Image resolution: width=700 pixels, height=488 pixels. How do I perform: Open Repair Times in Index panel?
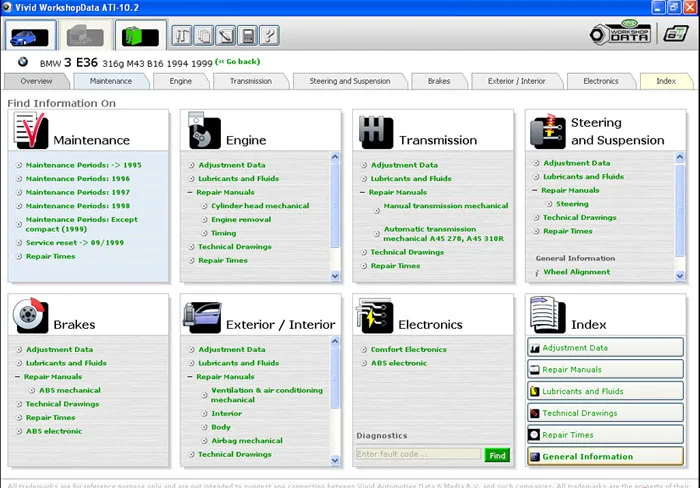(x=605, y=435)
